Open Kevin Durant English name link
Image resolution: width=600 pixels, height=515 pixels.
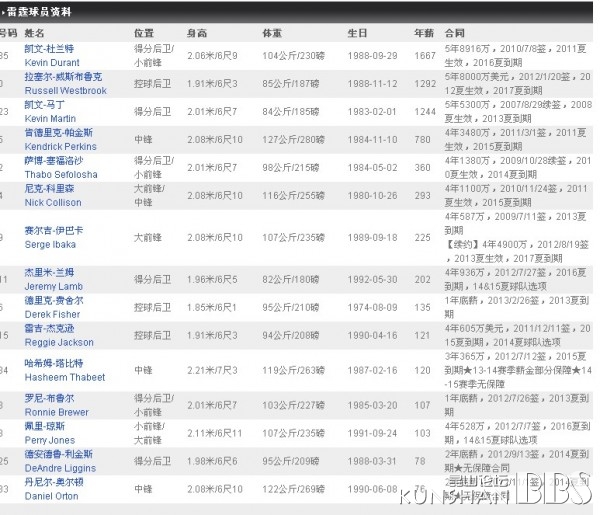coord(52,62)
